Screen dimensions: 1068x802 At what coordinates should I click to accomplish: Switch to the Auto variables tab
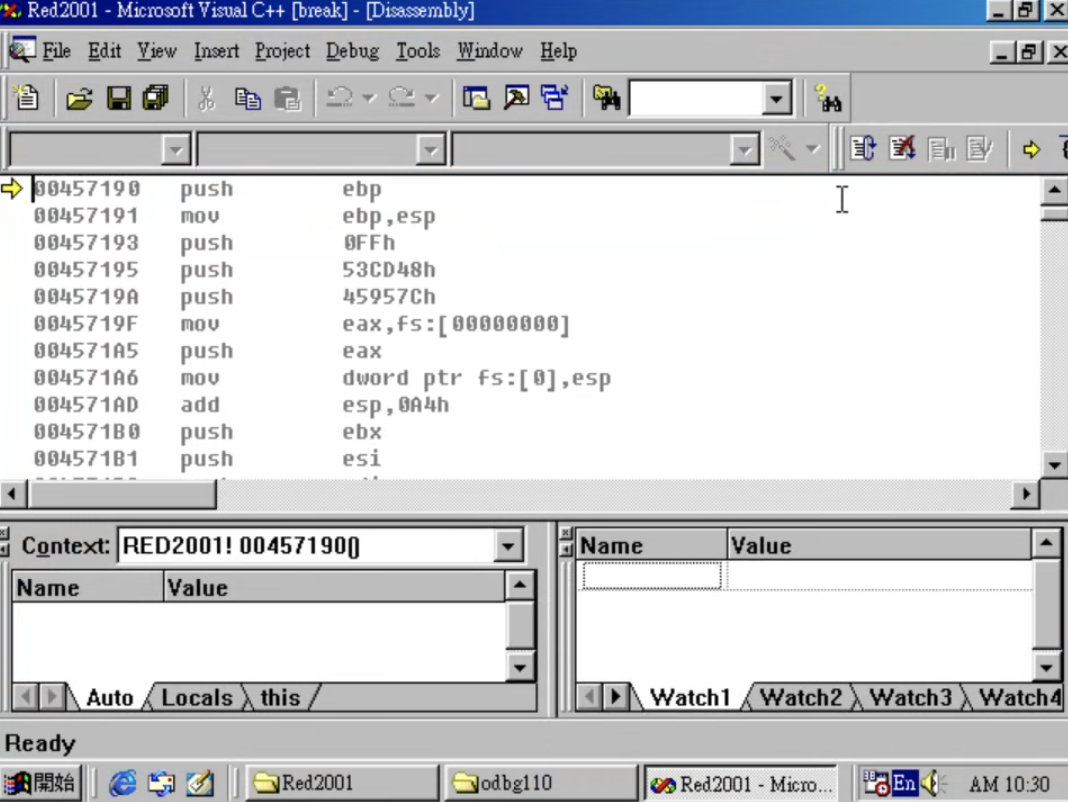pyautogui.click(x=110, y=698)
